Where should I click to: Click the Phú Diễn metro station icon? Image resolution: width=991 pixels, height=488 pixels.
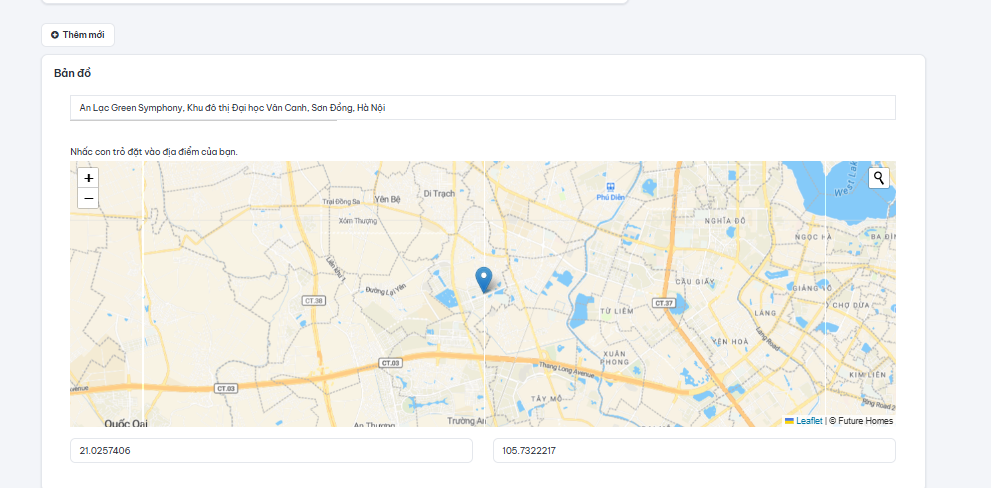tap(610, 186)
